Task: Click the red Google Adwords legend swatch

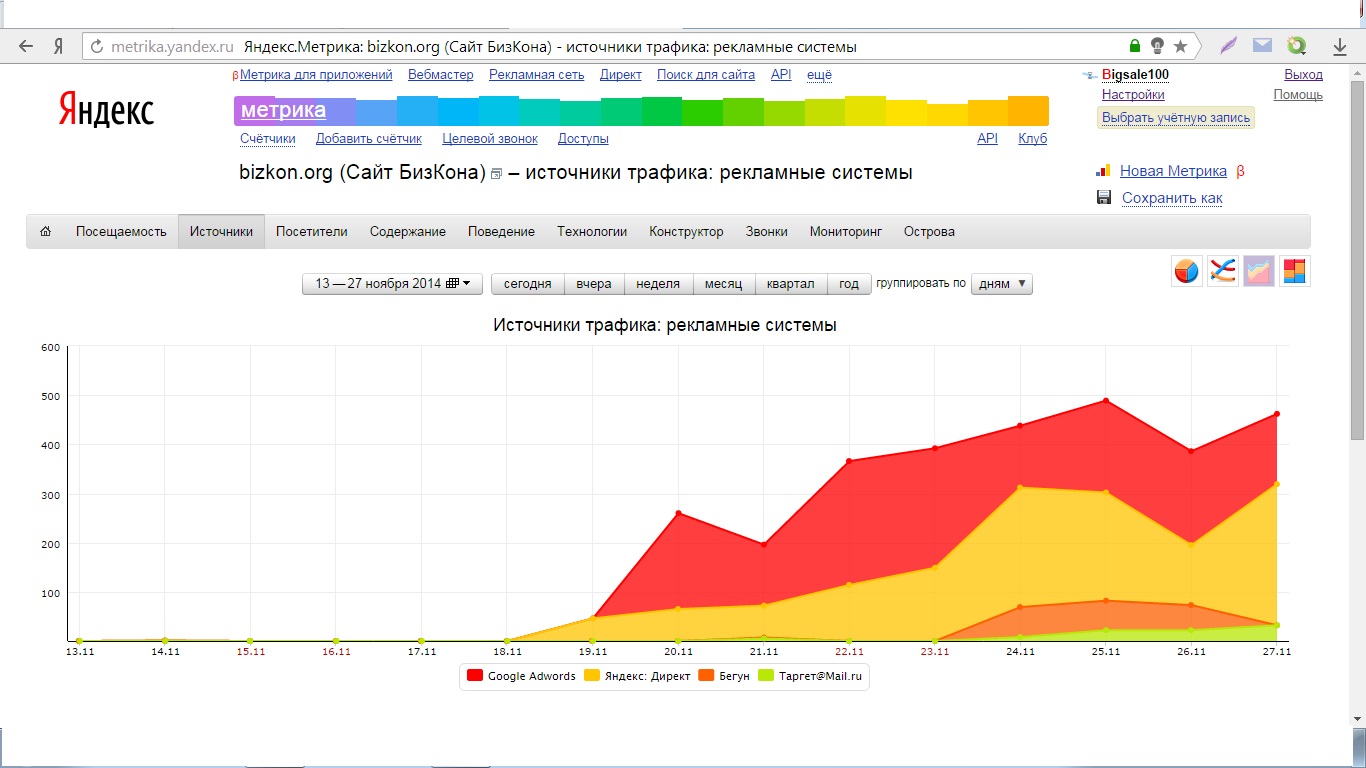Action: click(x=475, y=676)
